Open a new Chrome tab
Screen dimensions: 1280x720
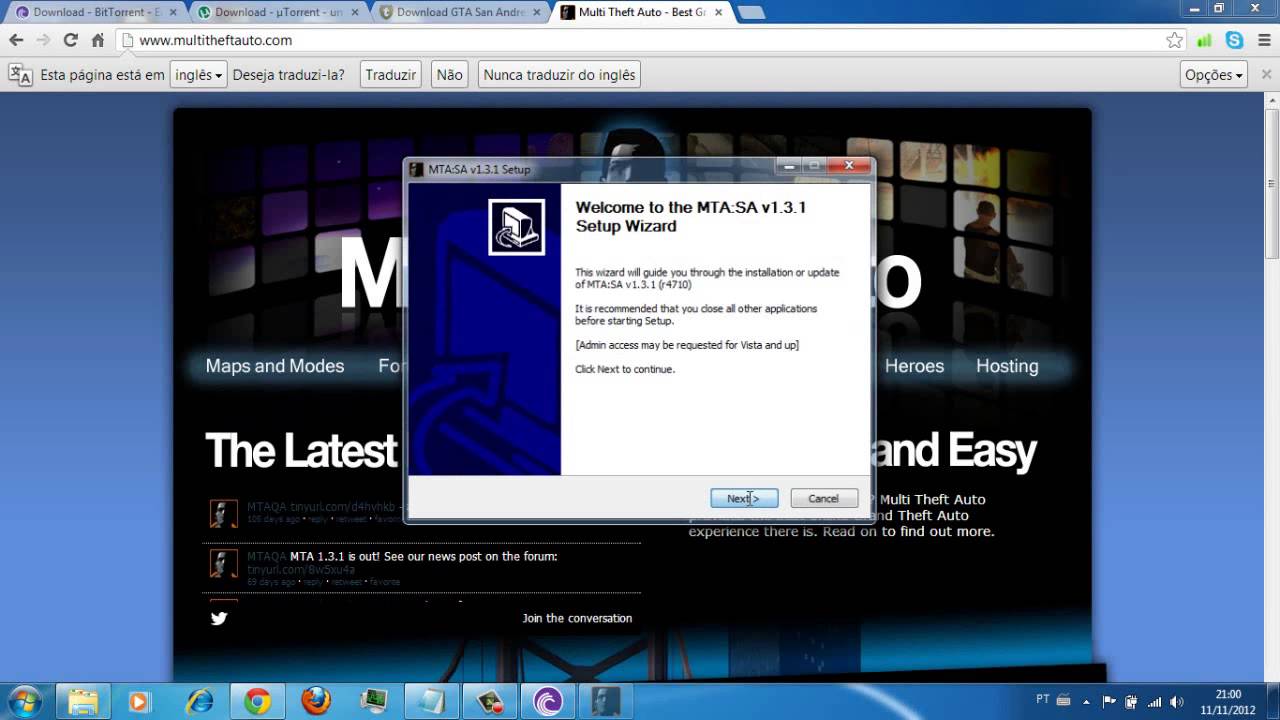(751, 12)
